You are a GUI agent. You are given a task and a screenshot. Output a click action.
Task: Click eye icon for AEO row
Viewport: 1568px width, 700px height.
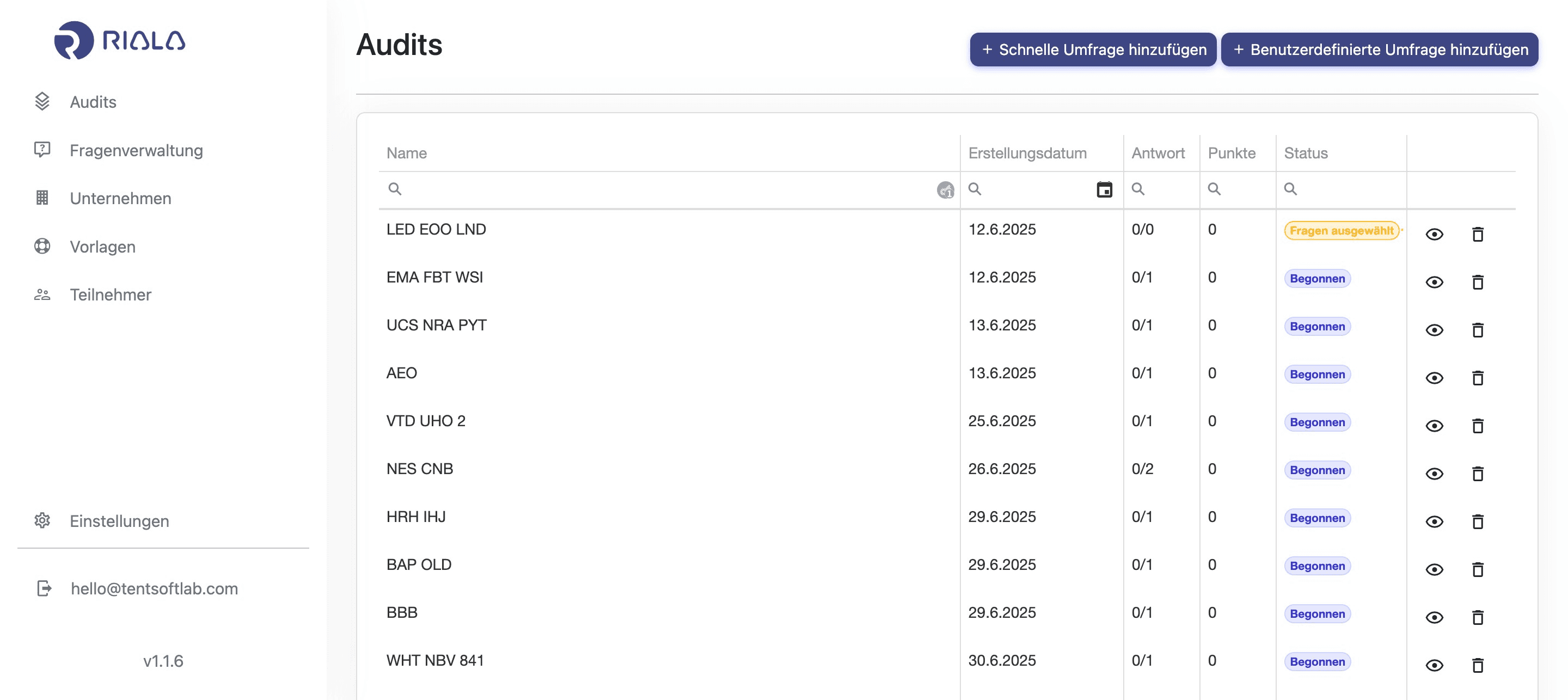click(x=1434, y=378)
